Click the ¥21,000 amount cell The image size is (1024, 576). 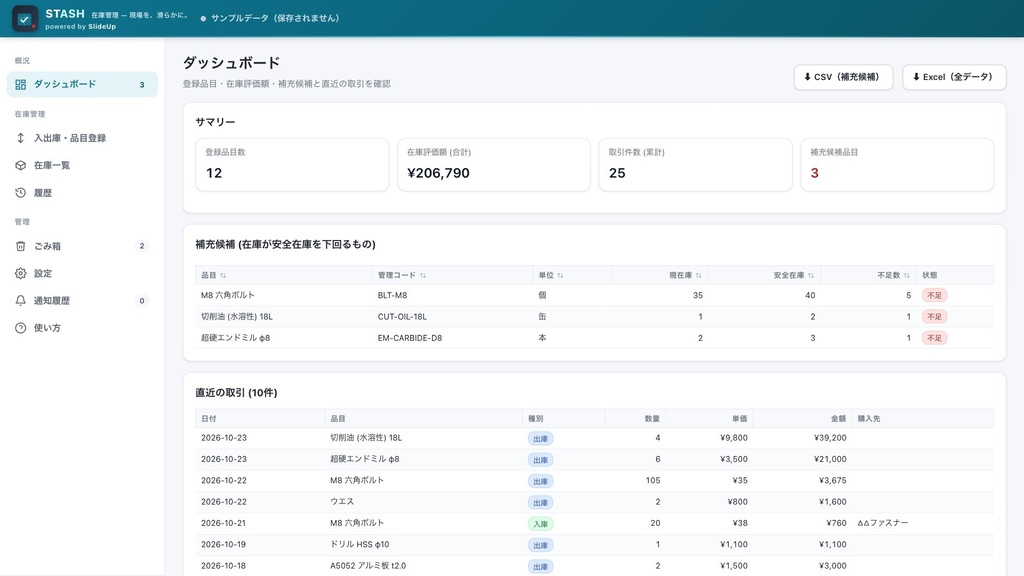click(x=830, y=459)
